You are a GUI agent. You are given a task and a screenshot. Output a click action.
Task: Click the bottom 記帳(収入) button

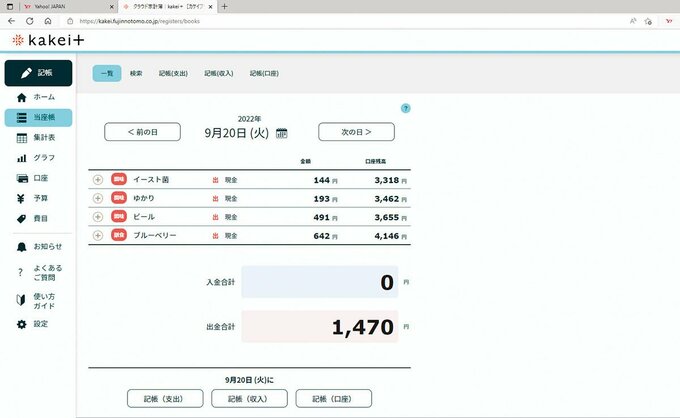249,398
